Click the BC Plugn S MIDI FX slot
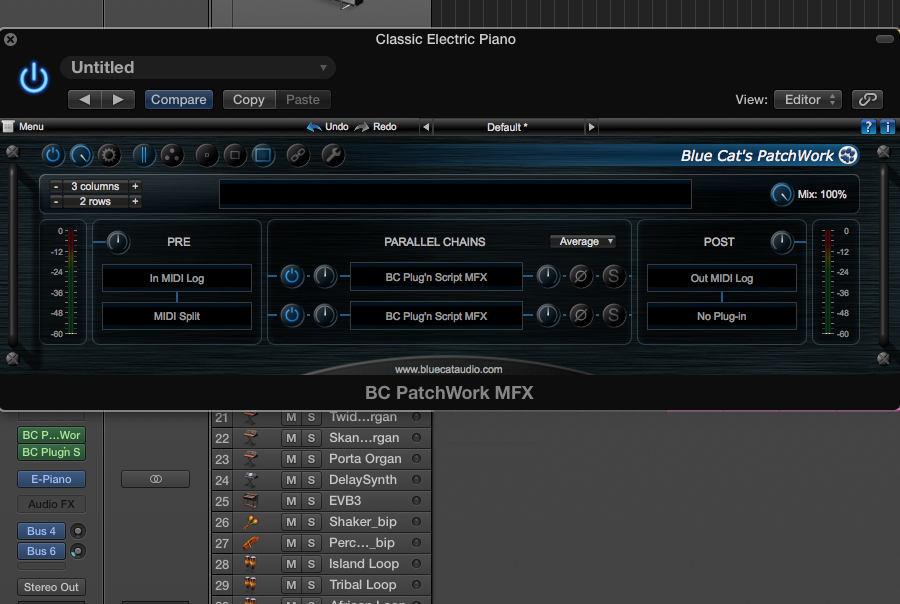This screenshot has height=604, width=900. click(51, 452)
